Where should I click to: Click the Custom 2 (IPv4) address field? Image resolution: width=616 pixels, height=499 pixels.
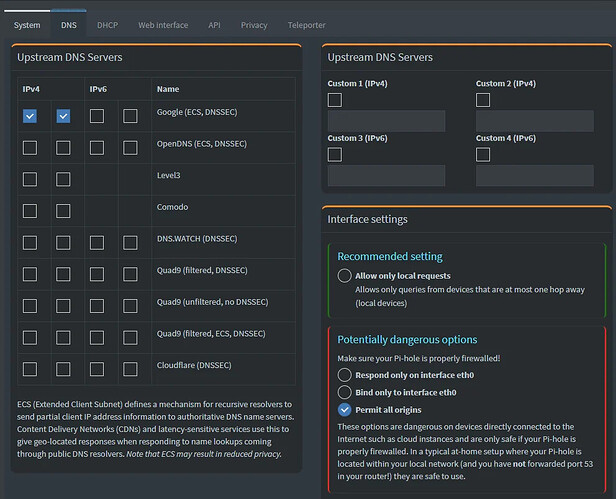(534, 122)
